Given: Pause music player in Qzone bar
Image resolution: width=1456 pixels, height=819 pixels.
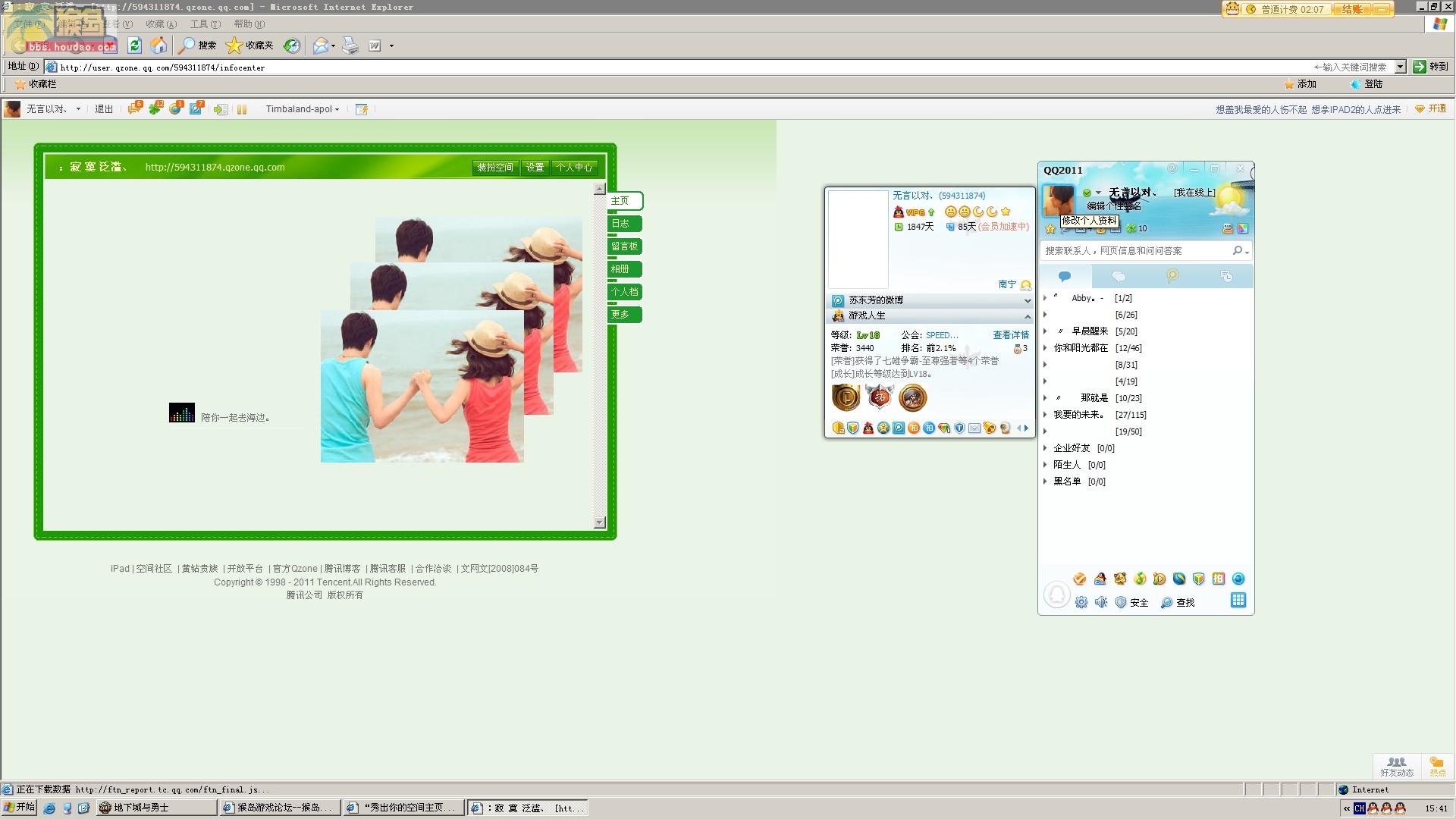Looking at the screenshot, I should pos(242,109).
